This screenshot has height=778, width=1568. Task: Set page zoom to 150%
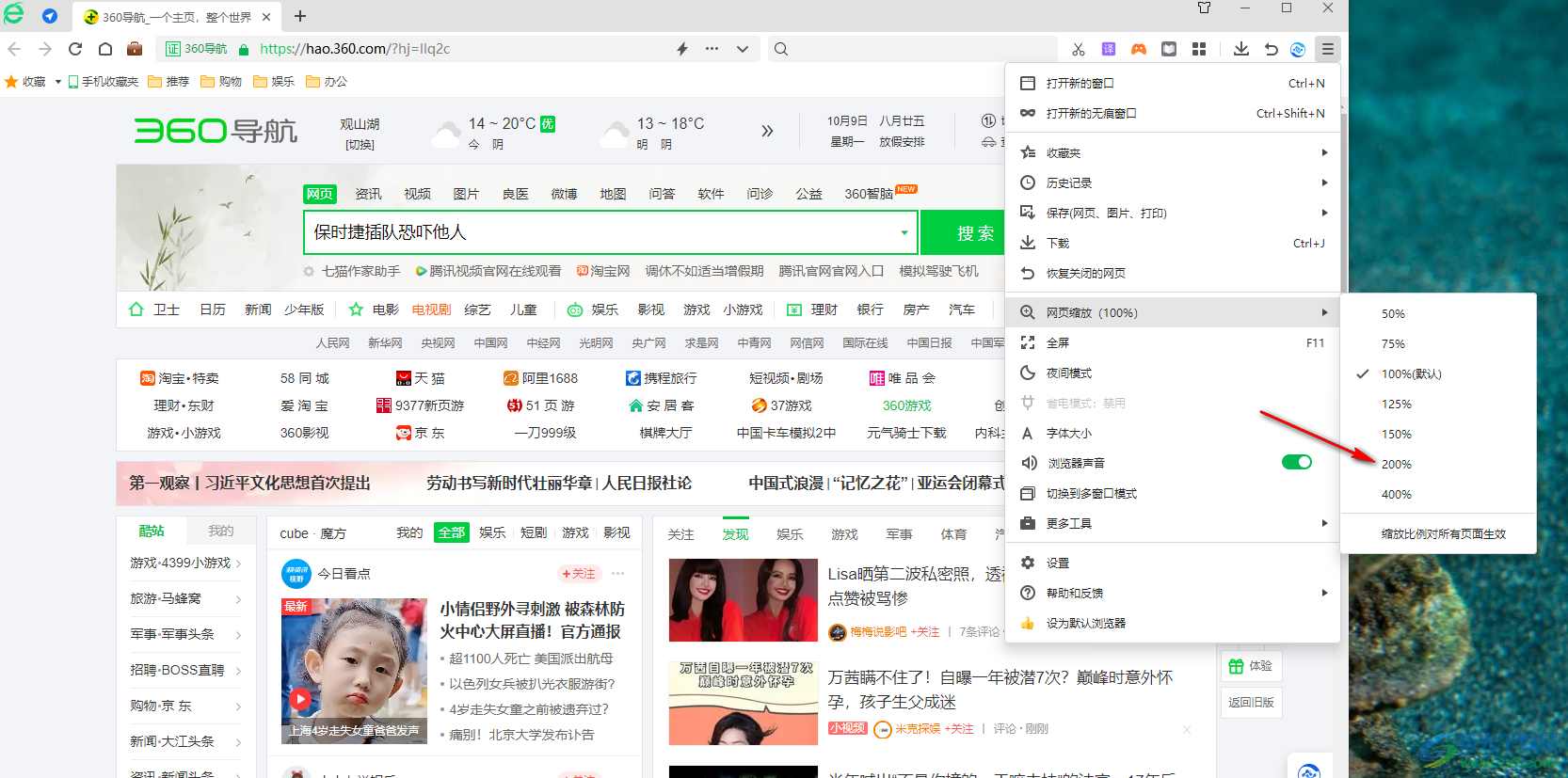pos(1438,434)
